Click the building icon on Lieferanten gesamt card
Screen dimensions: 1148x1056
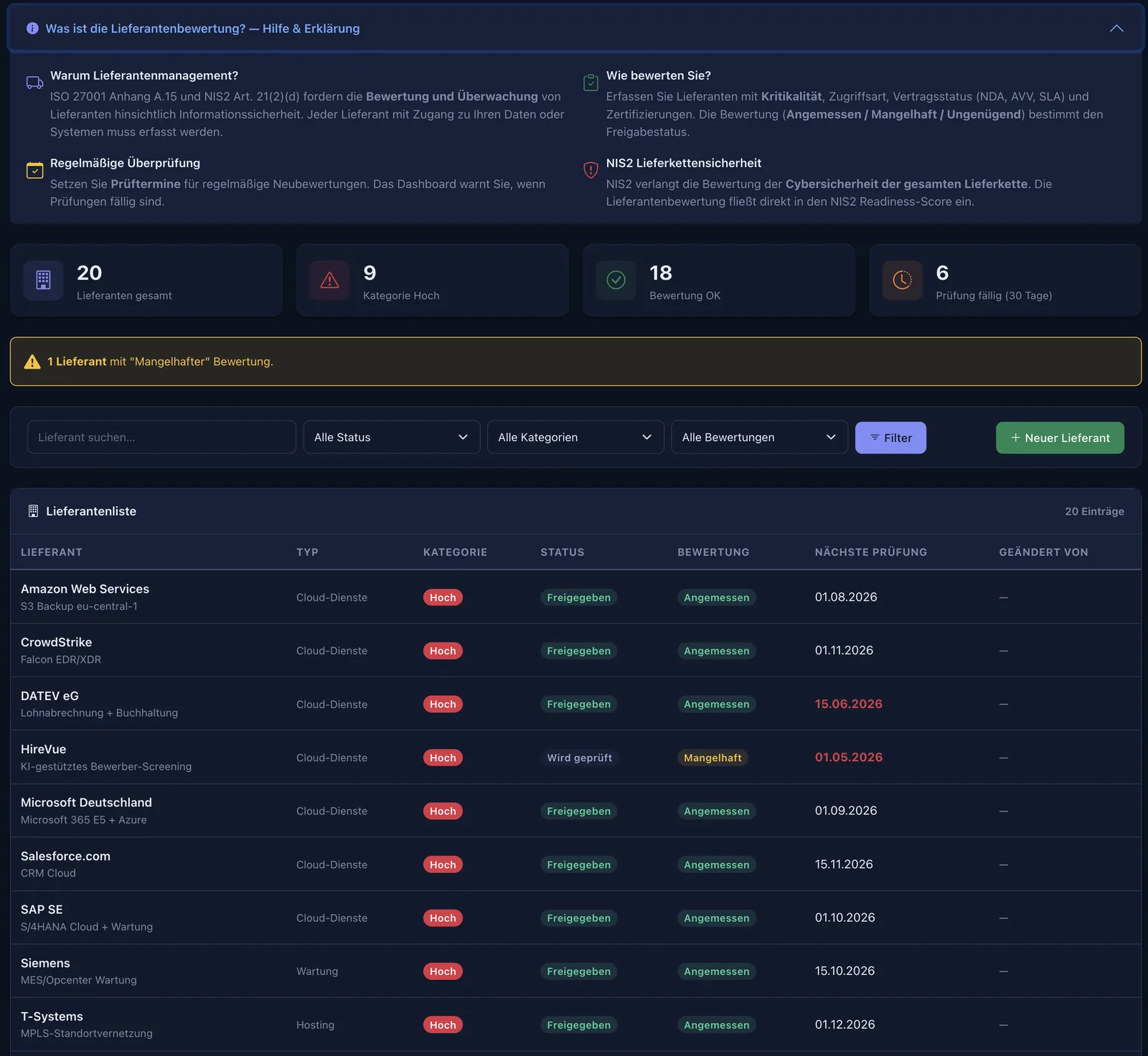coord(43,280)
